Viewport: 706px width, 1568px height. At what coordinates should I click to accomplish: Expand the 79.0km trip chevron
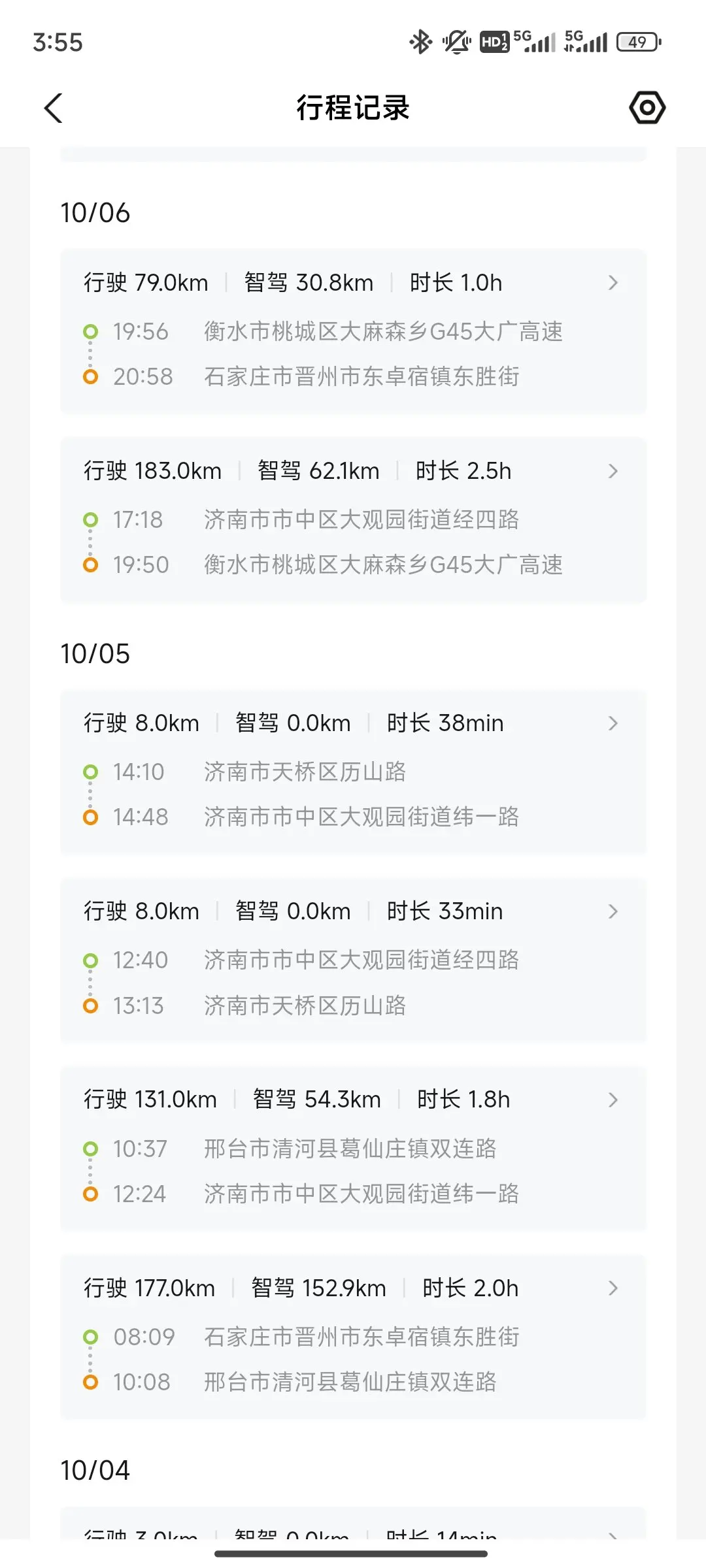click(613, 283)
